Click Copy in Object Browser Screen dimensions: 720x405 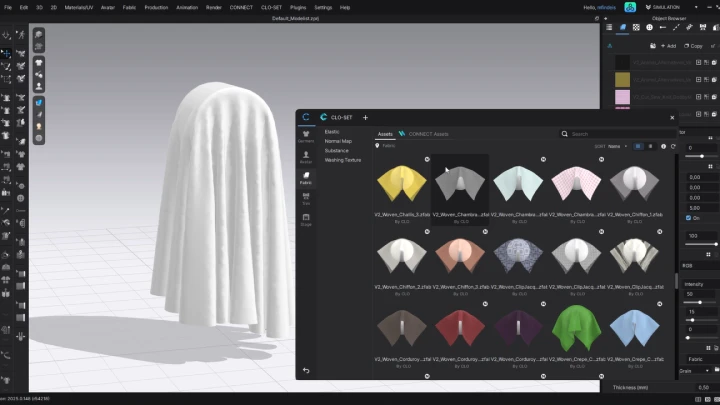pos(693,46)
